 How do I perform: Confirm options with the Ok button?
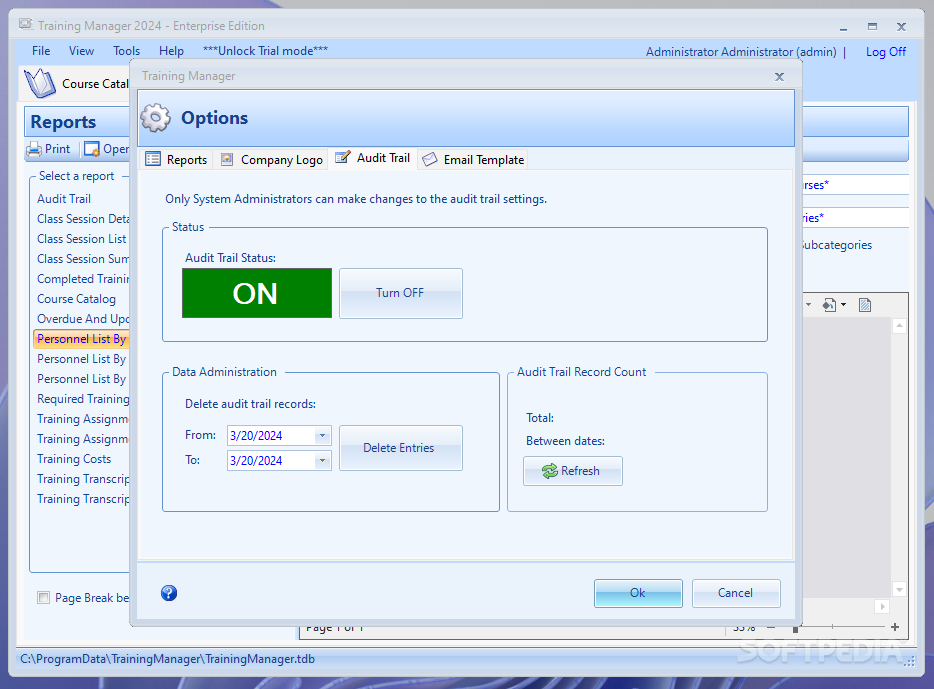coord(638,593)
